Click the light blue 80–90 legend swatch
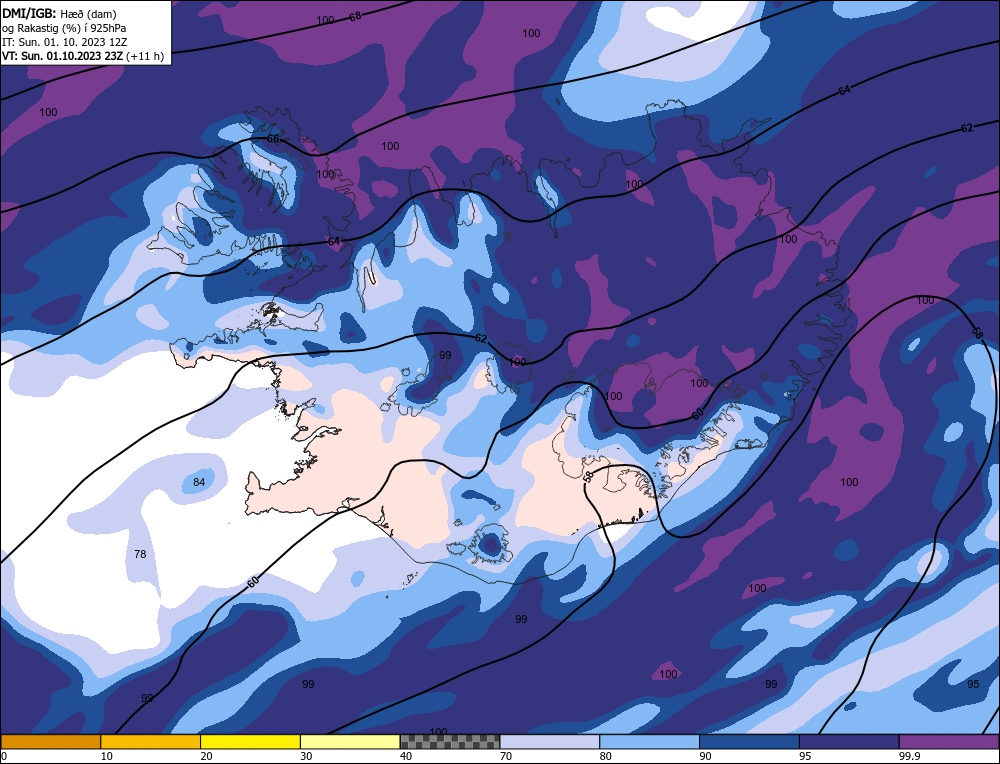The height and width of the screenshot is (764, 1000). pyautogui.click(x=649, y=741)
